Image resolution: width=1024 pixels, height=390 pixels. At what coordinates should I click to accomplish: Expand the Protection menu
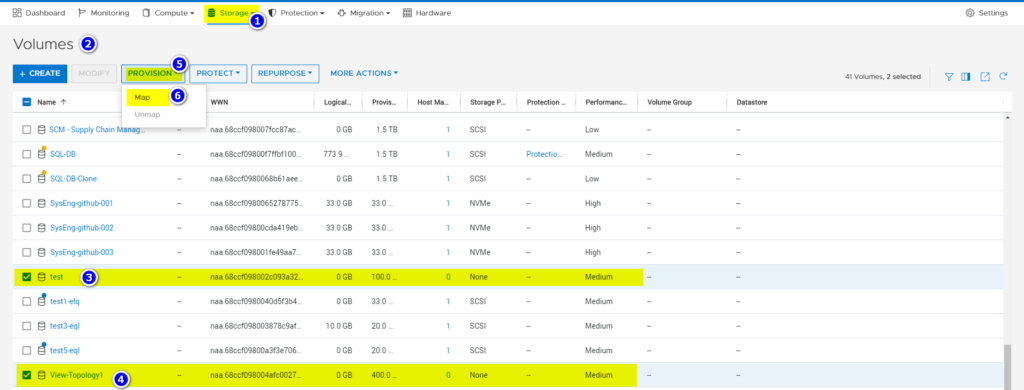296,13
